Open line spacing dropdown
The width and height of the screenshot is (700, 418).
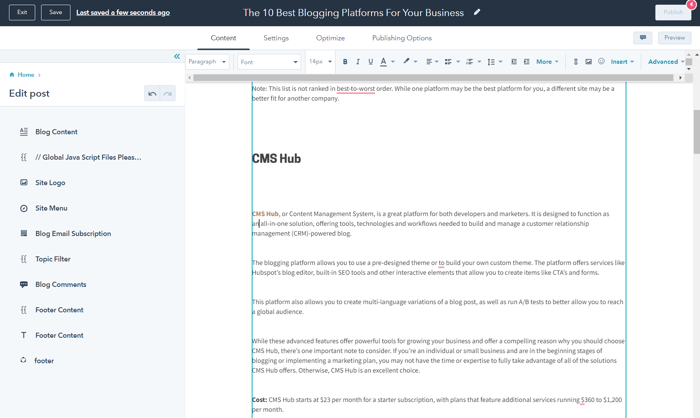pyautogui.click(x=495, y=62)
